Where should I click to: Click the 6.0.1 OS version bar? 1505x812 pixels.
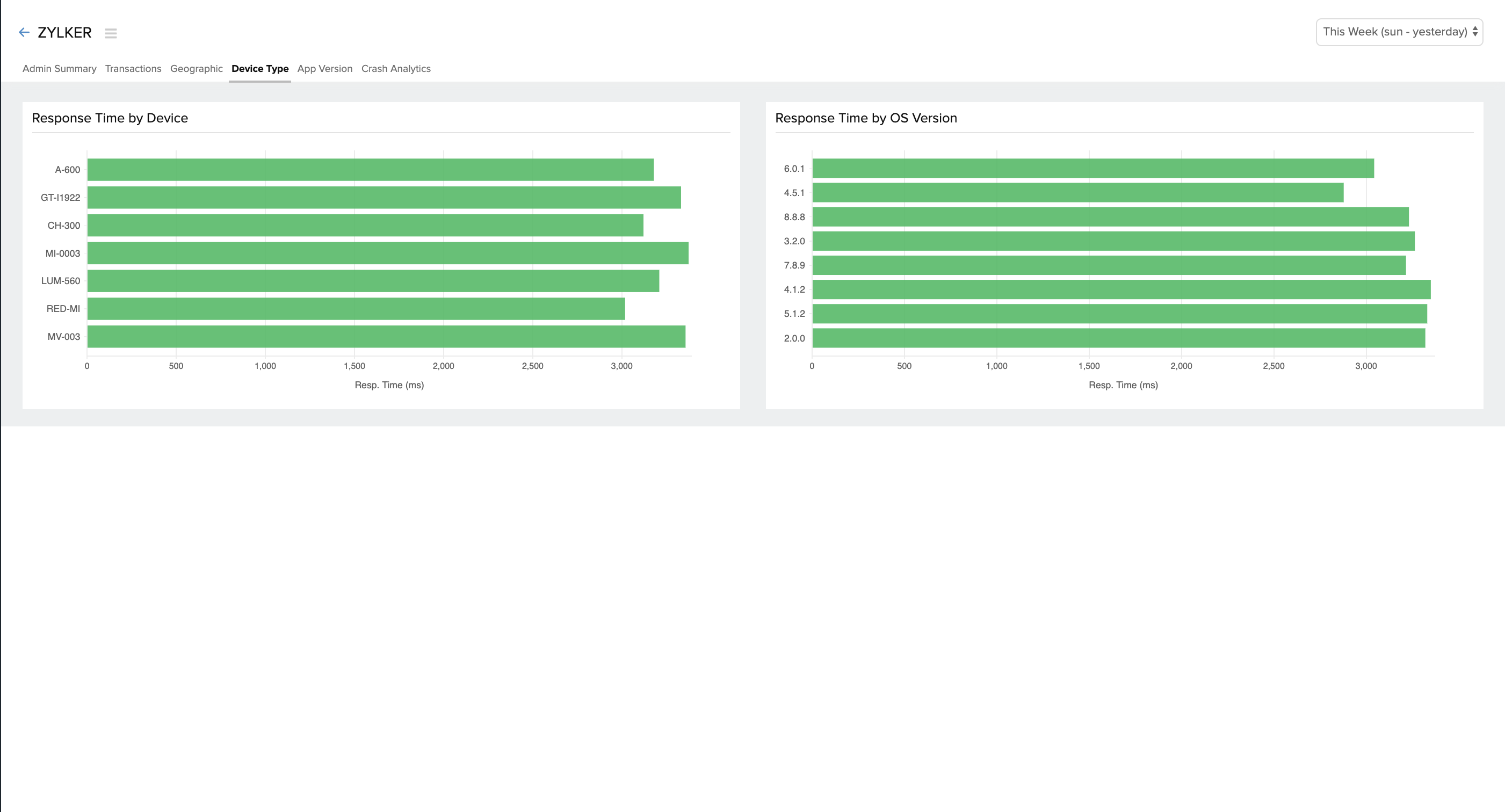(1092, 168)
